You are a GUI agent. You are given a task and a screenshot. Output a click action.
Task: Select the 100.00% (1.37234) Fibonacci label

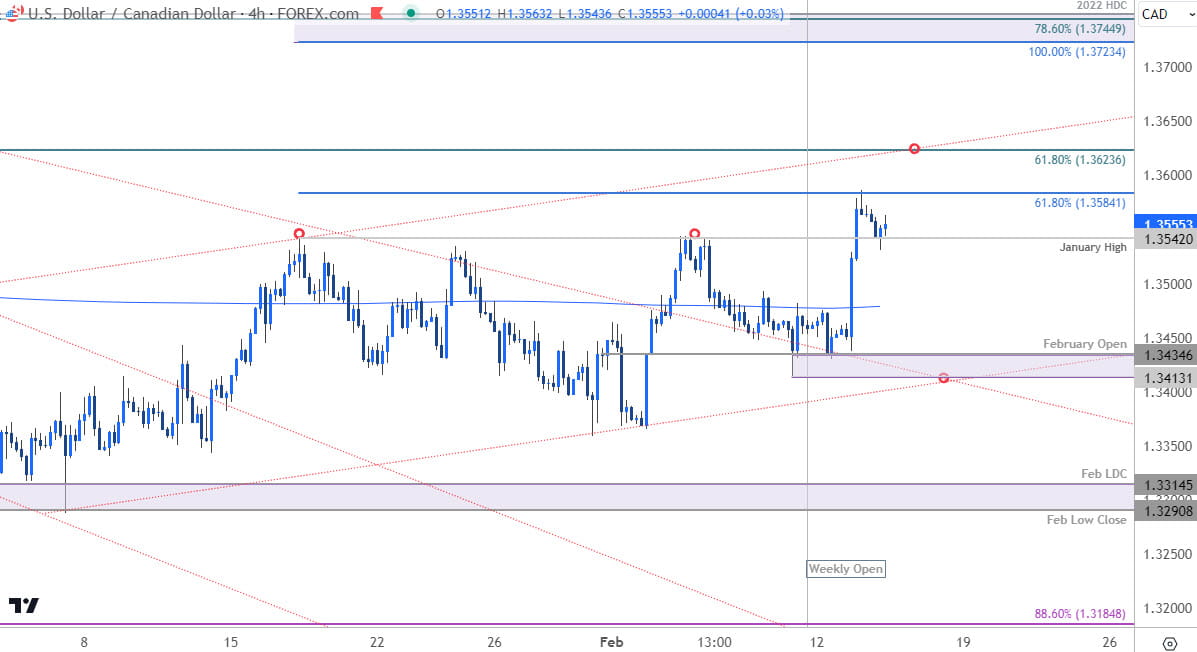pos(1076,52)
